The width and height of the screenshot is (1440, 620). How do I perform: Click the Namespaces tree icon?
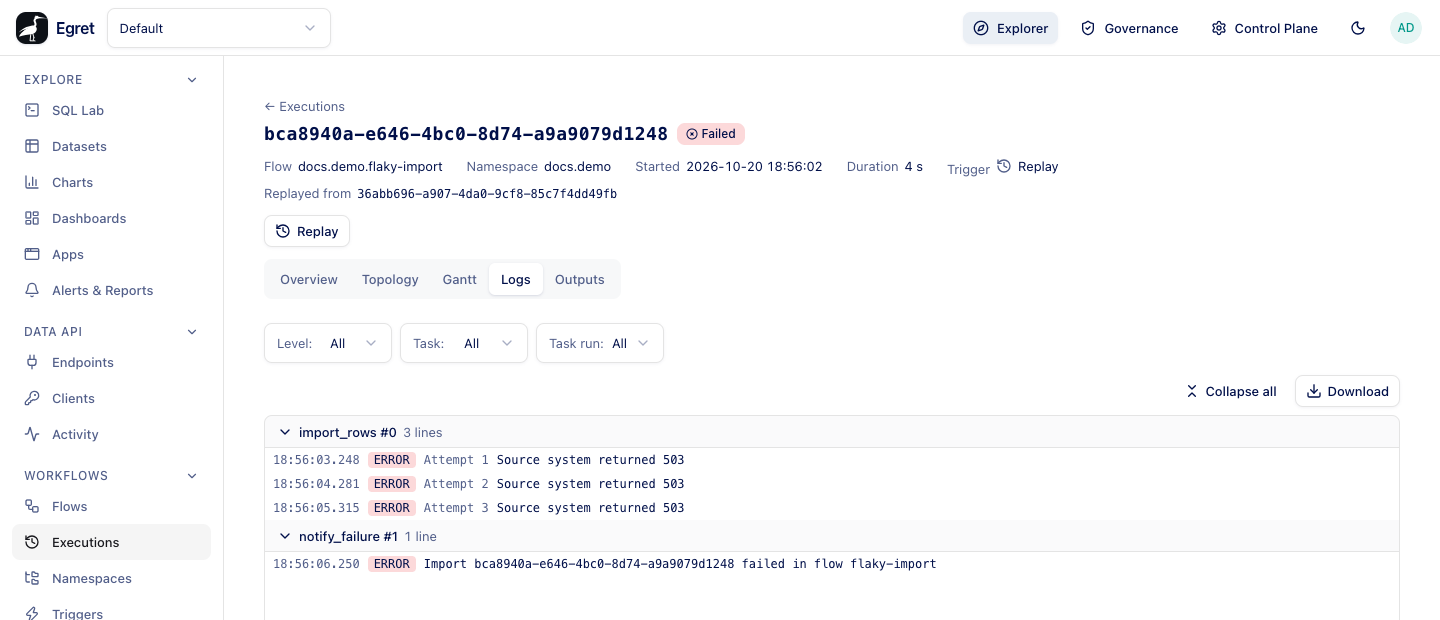(32, 578)
